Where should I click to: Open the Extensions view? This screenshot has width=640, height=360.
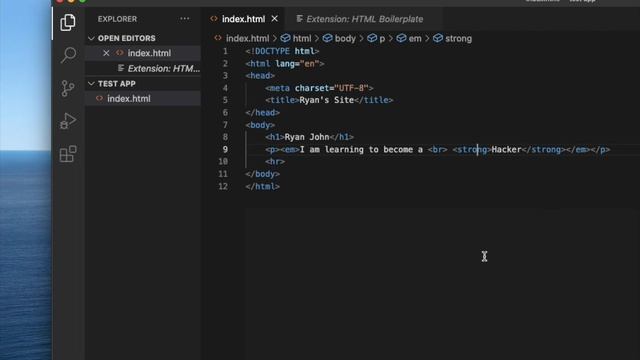[68, 154]
